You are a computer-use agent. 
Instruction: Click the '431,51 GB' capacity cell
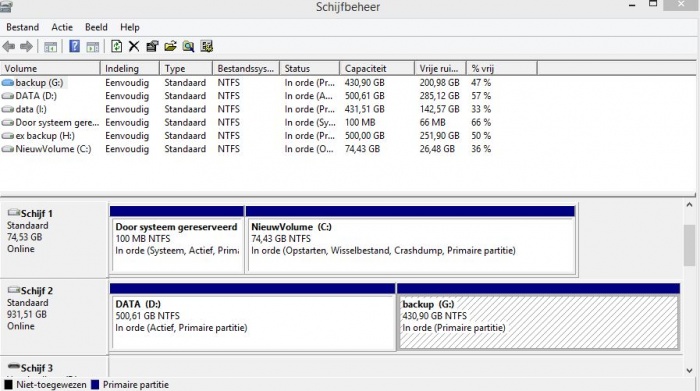[365, 109]
